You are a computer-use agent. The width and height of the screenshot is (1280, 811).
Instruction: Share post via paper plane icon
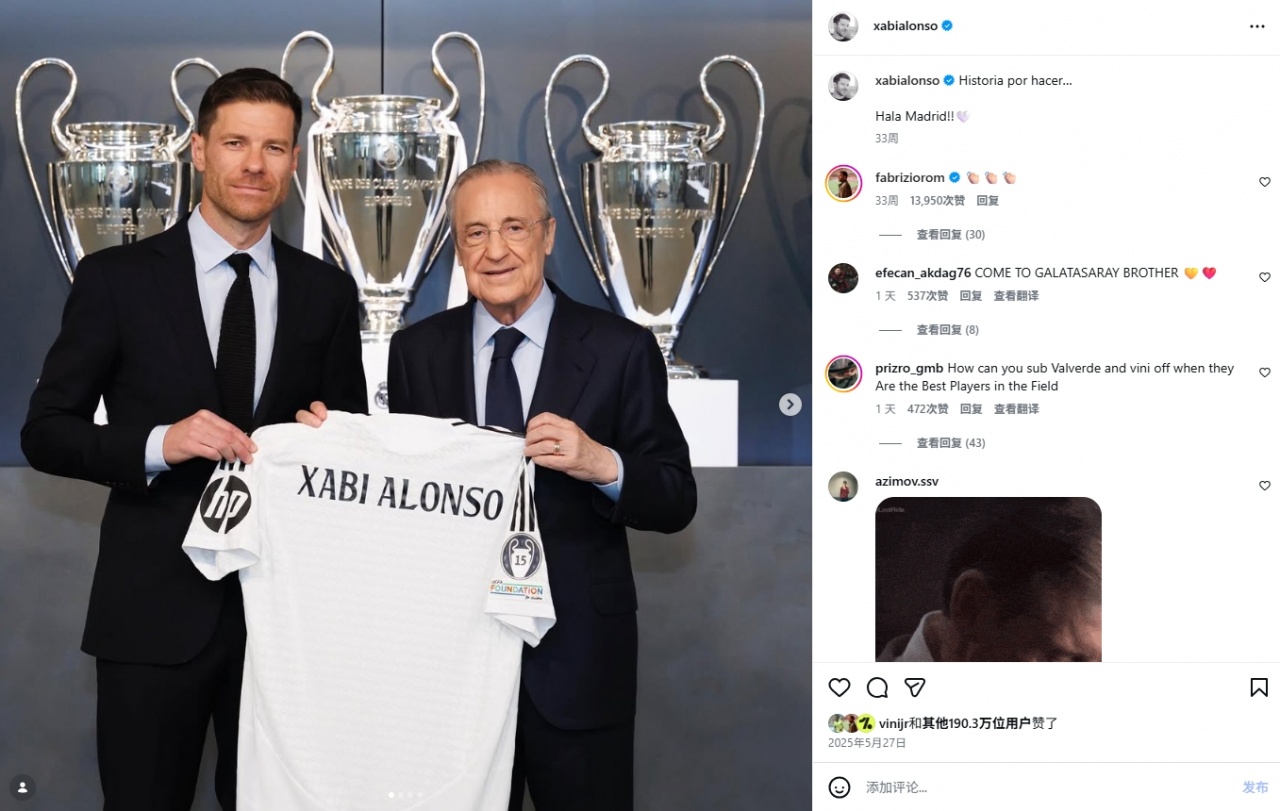915,688
